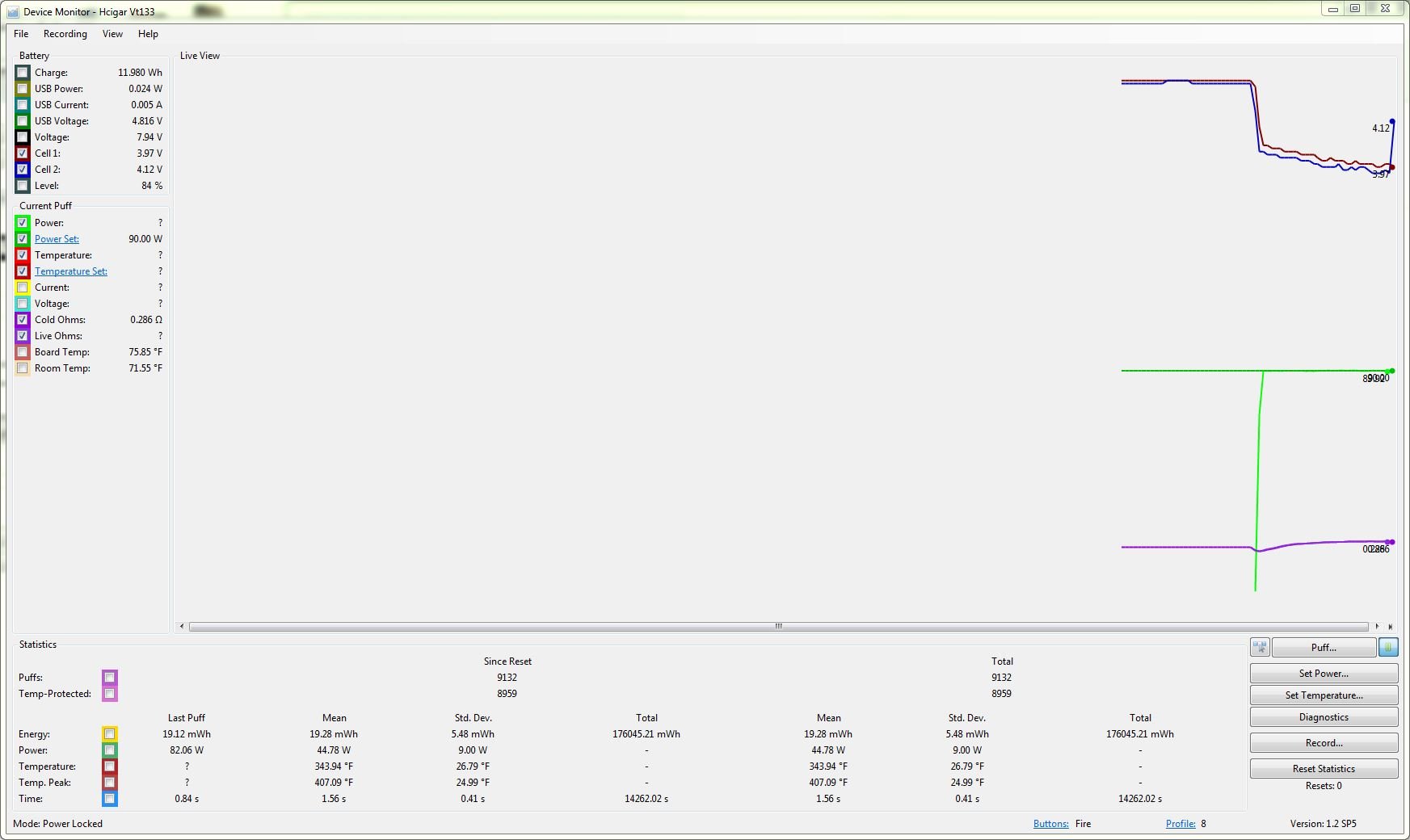Click the scroll-to-end arrow of Live View
The width and height of the screenshot is (1410, 840).
tap(1391, 626)
